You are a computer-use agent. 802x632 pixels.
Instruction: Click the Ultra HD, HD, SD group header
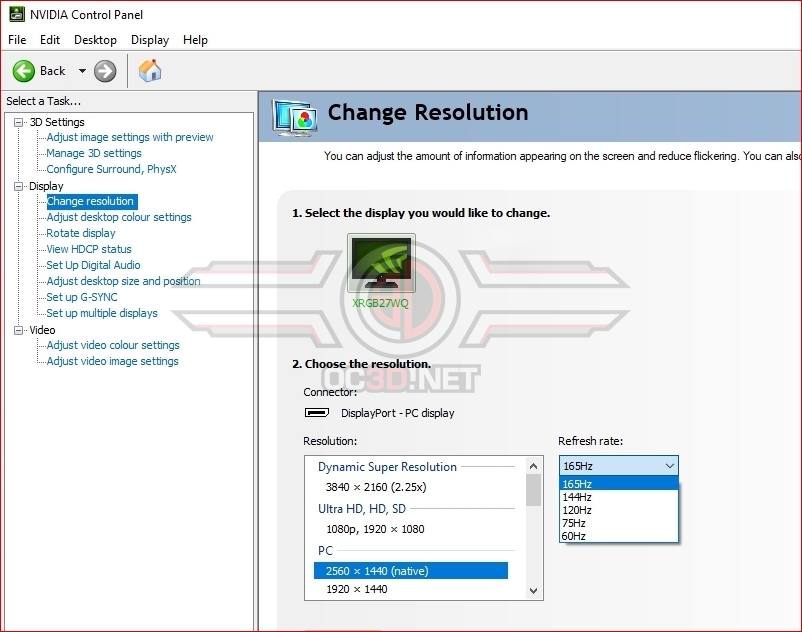(x=362, y=509)
